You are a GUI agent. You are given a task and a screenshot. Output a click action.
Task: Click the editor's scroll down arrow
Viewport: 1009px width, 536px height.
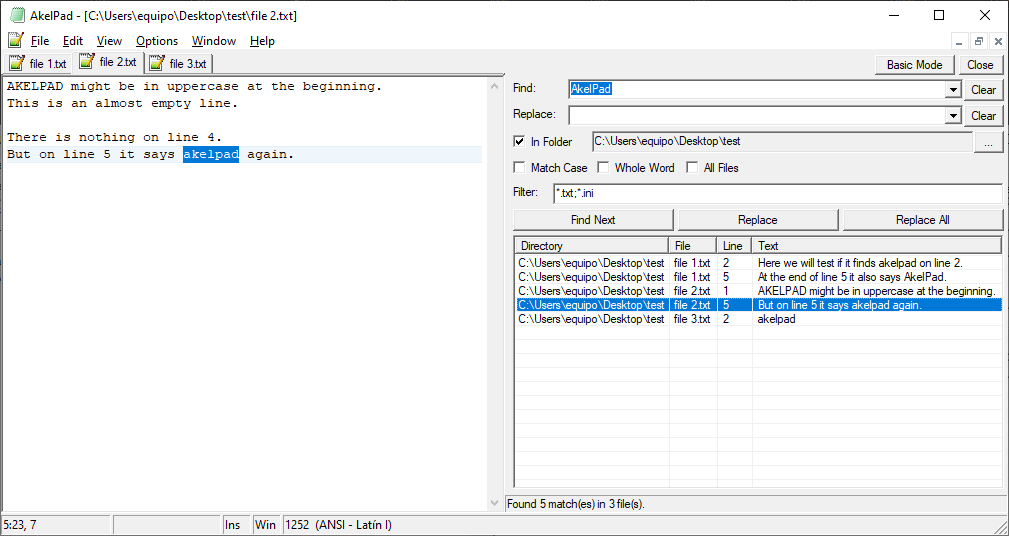tap(494, 503)
